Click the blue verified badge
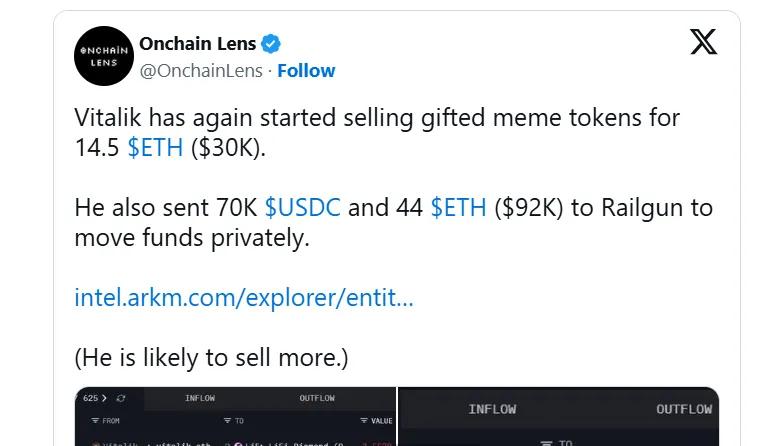Image resolution: width=782 pixels, height=446 pixels. pyautogui.click(x=272, y=44)
